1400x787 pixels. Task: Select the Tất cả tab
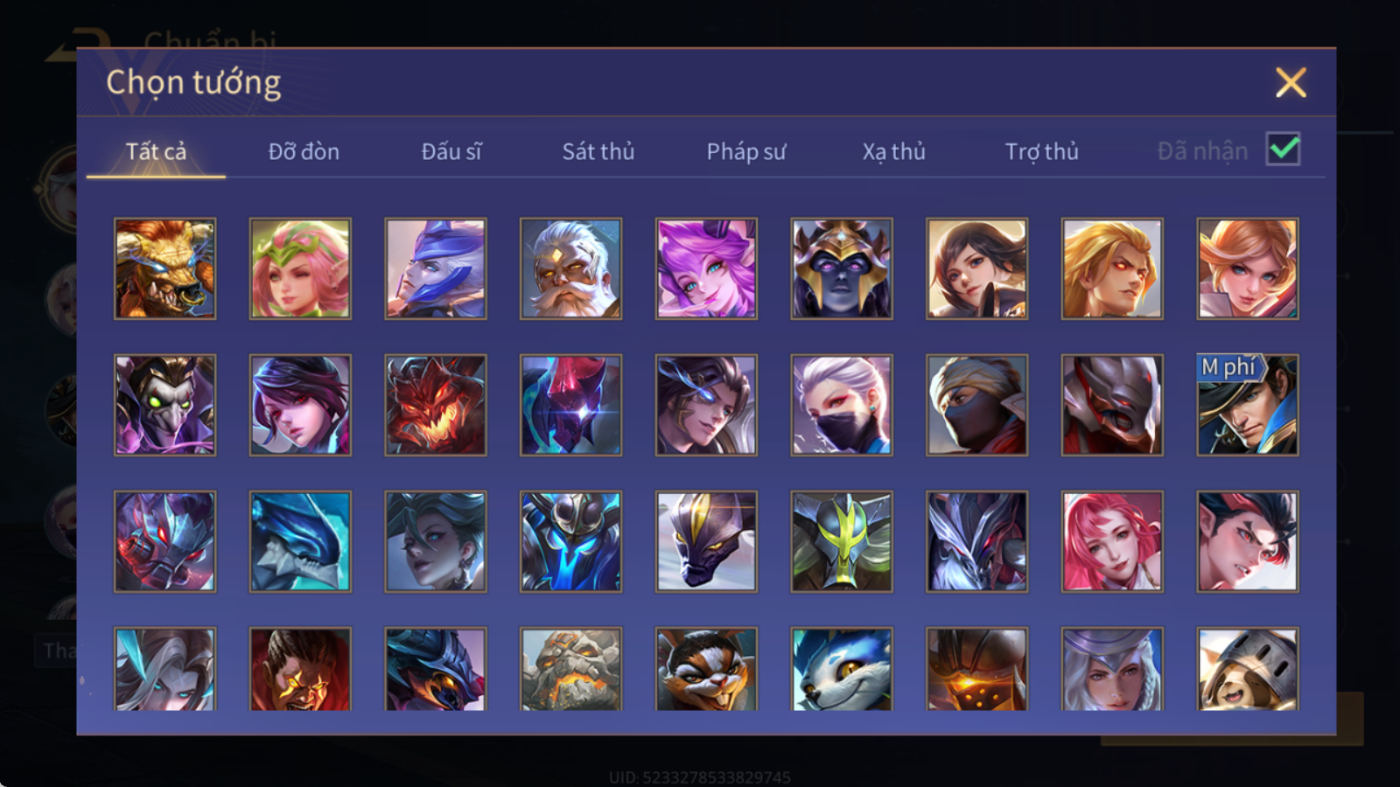pos(156,151)
